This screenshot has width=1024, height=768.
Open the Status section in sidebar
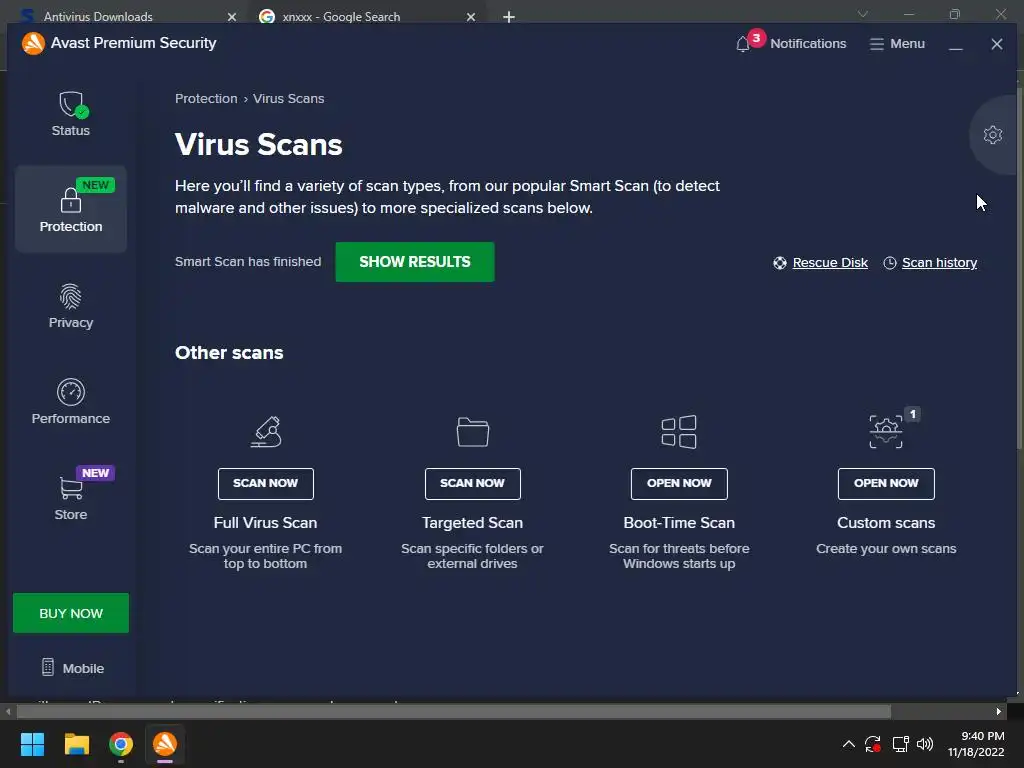click(x=71, y=114)
